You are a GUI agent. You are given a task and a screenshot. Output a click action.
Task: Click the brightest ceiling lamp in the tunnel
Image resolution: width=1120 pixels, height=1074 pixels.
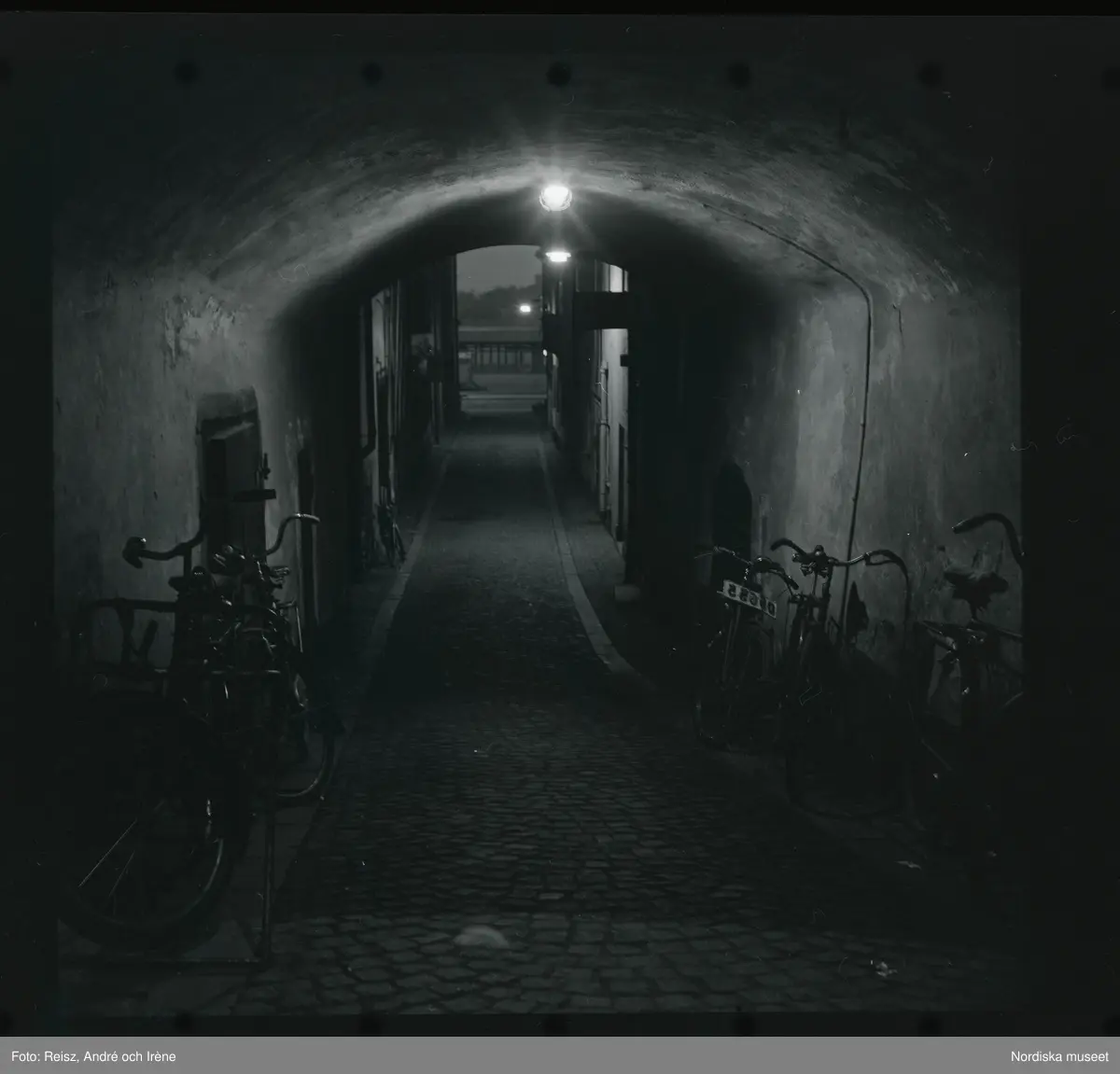point(554,196)
